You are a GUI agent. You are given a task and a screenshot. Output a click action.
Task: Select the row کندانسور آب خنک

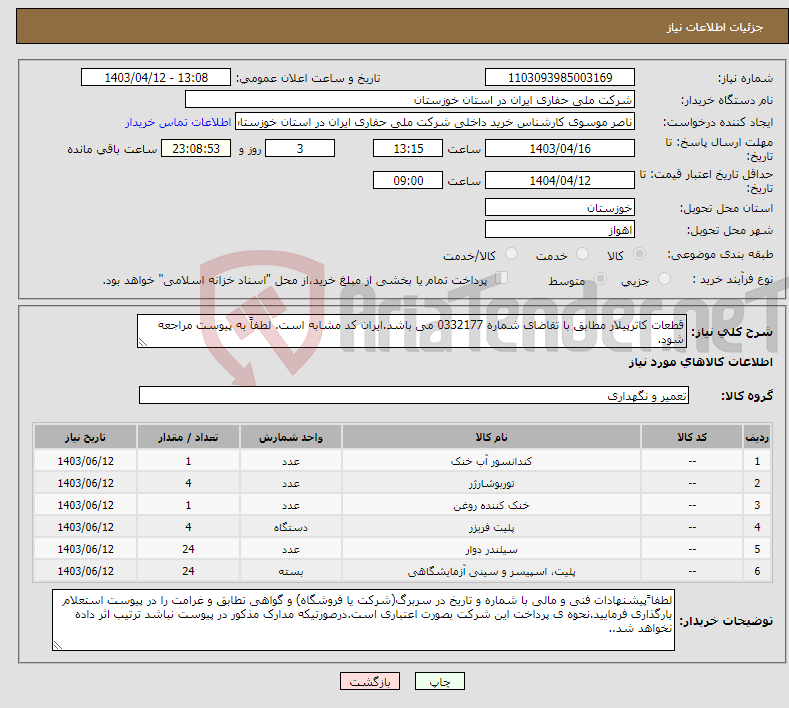[402, 461]
